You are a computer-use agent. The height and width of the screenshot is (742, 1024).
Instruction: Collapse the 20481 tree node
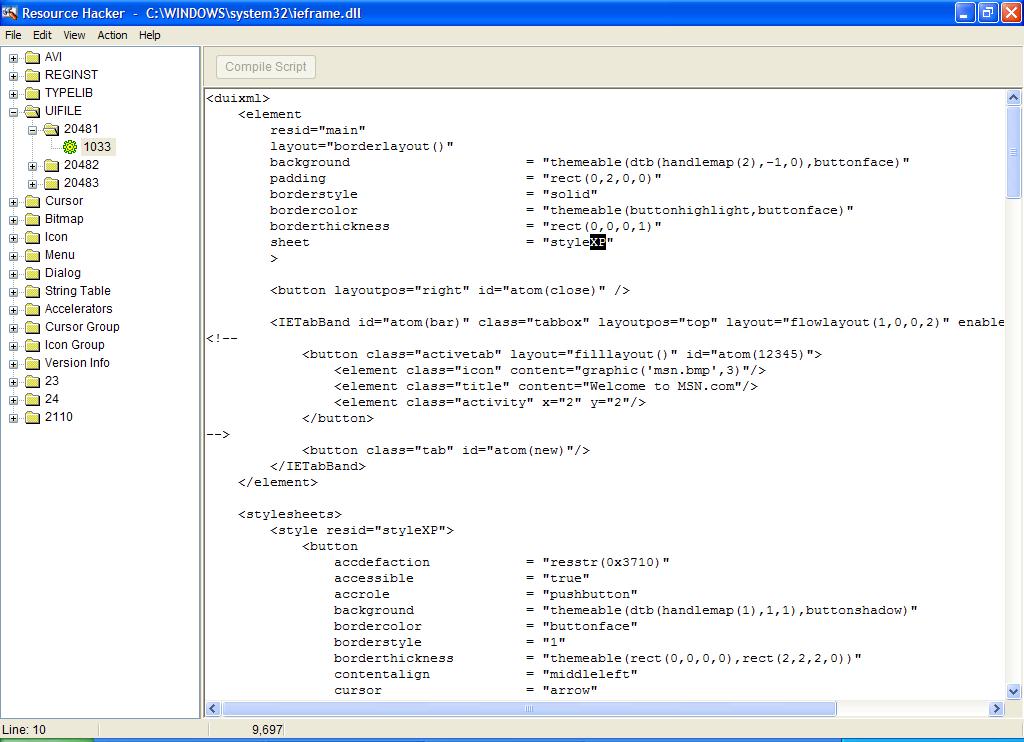point(32,130)
